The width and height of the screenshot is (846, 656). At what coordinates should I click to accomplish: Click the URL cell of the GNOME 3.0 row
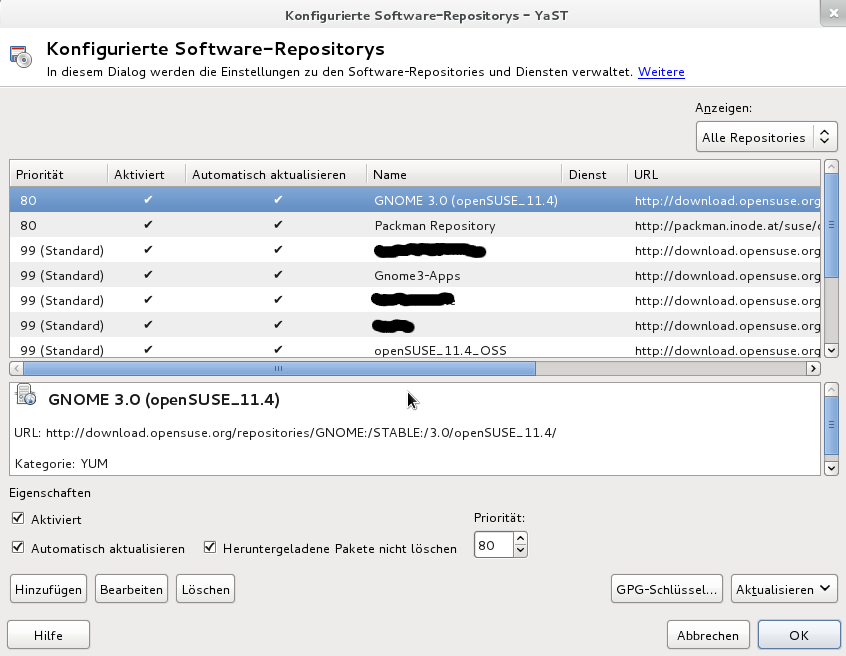tap(727, 201)
